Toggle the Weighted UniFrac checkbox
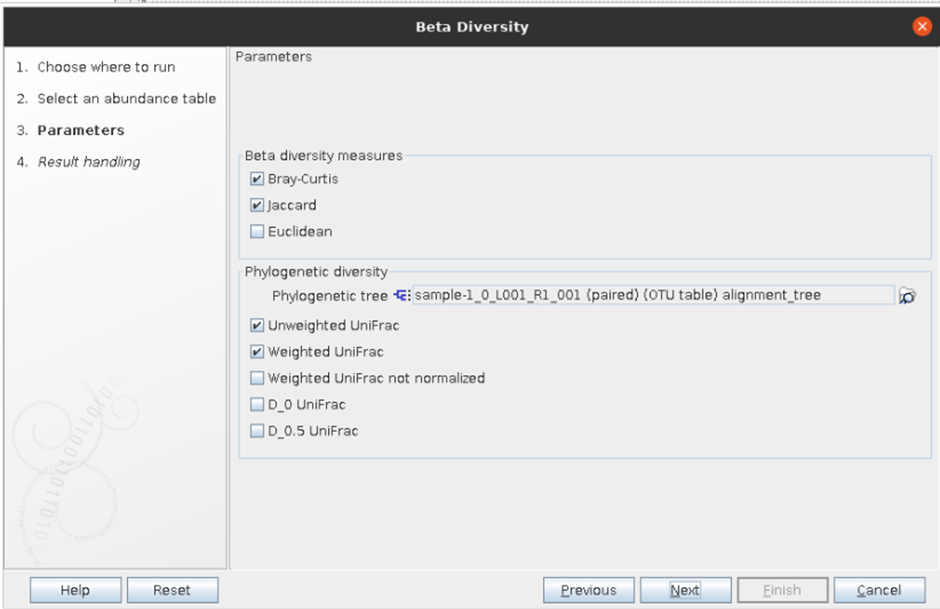This screenshot has height=609, width=940. coord(257,352)
